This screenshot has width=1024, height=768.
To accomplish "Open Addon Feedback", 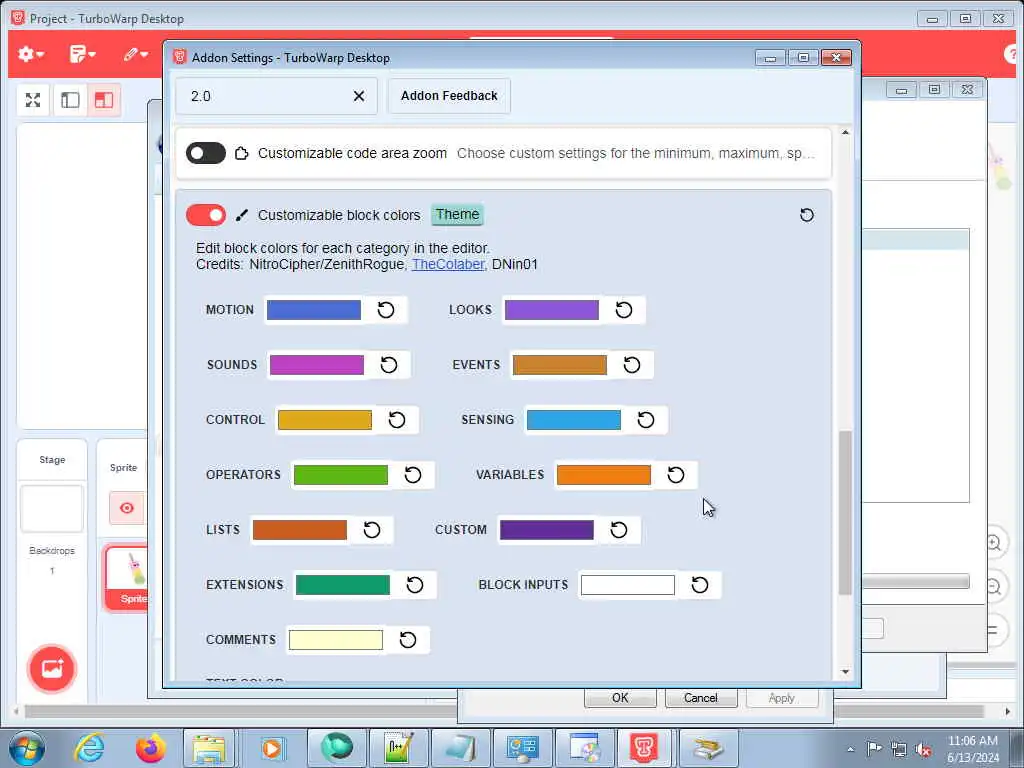I will 449,96.
